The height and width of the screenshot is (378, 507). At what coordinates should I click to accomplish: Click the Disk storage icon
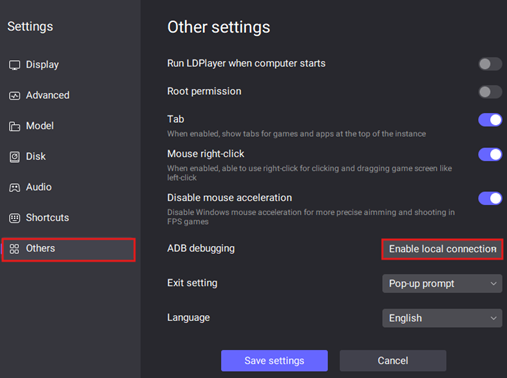[14, 157]
